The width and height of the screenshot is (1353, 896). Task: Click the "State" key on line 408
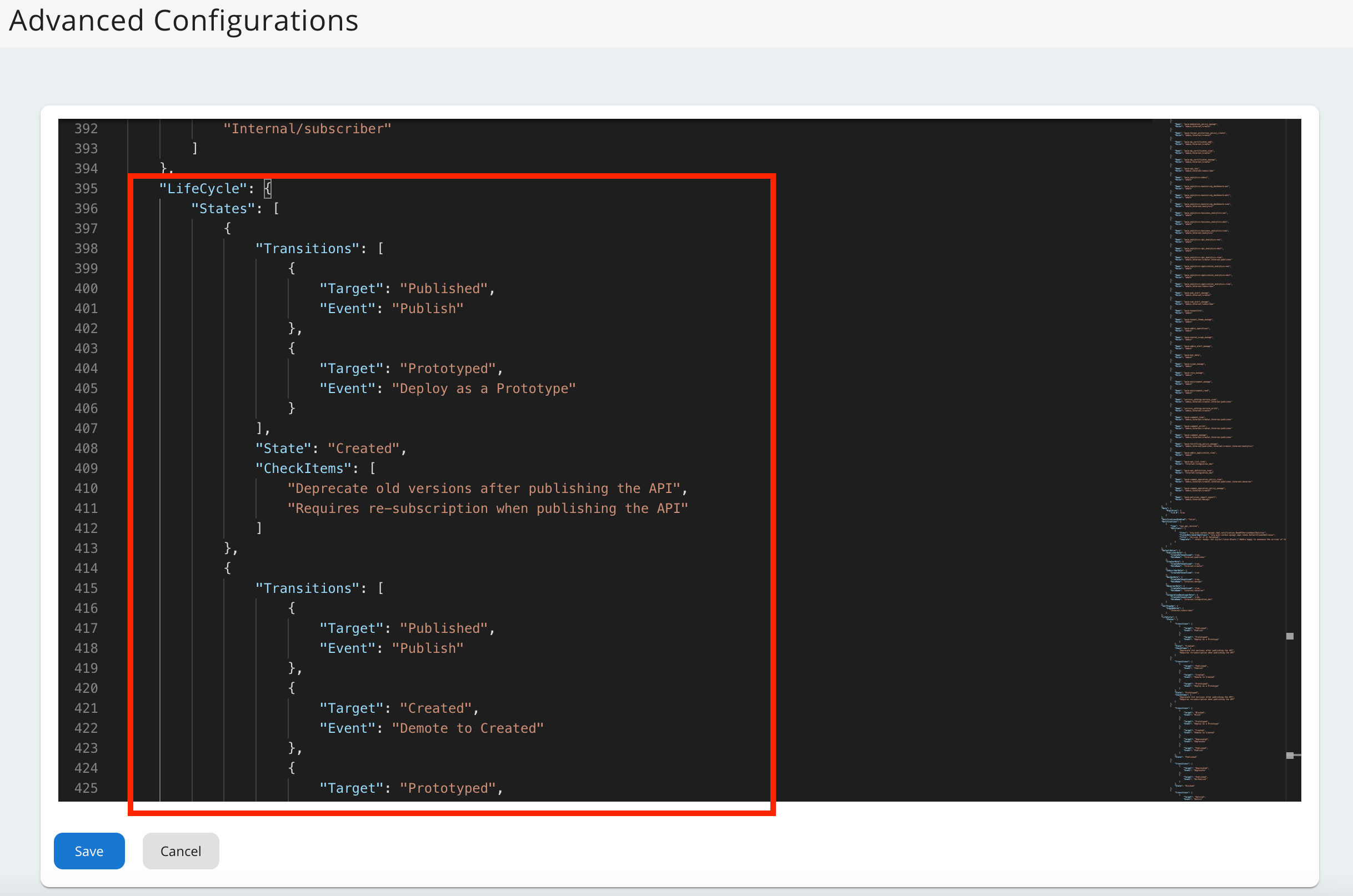283,449
